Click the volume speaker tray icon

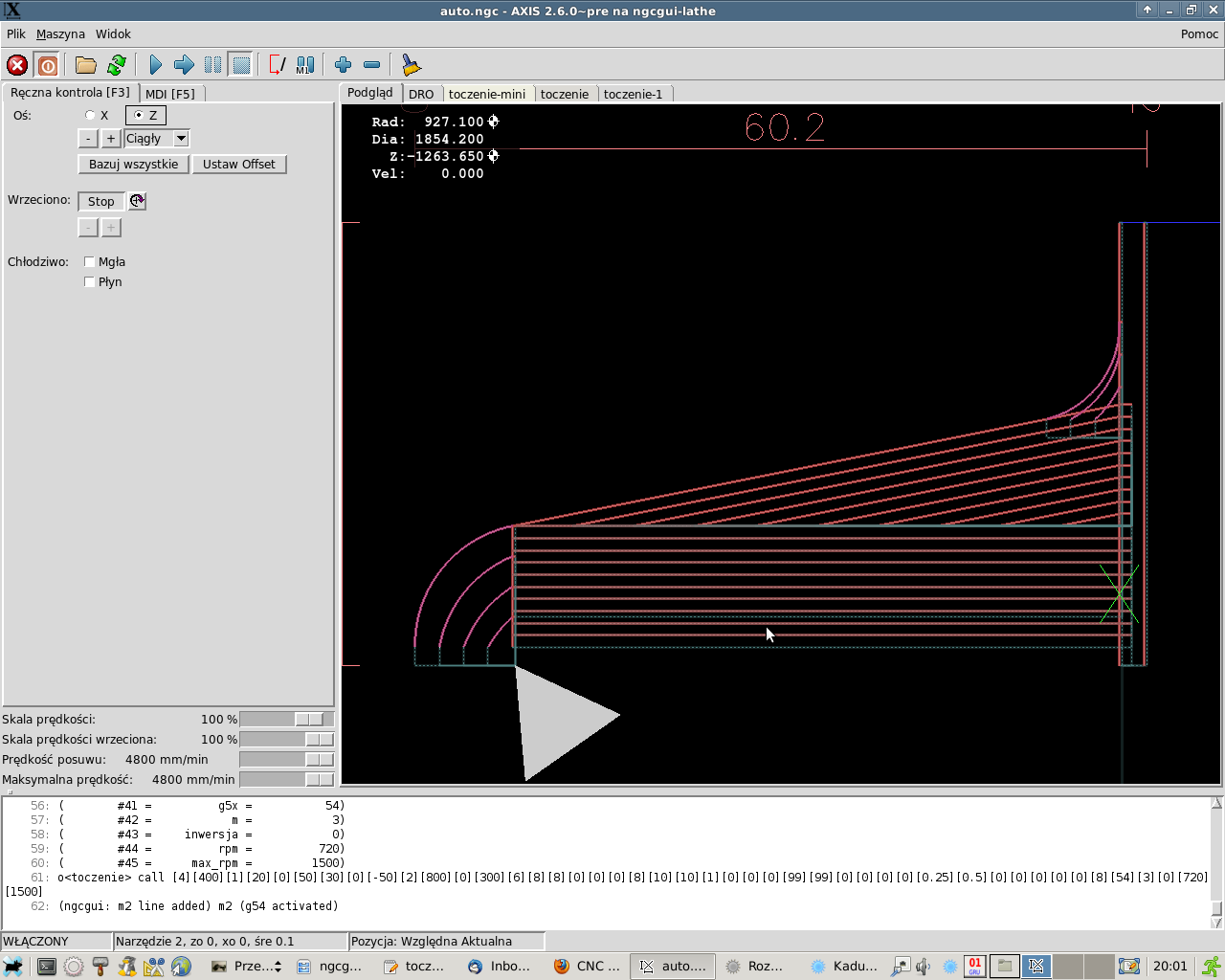tap(924, 967)
